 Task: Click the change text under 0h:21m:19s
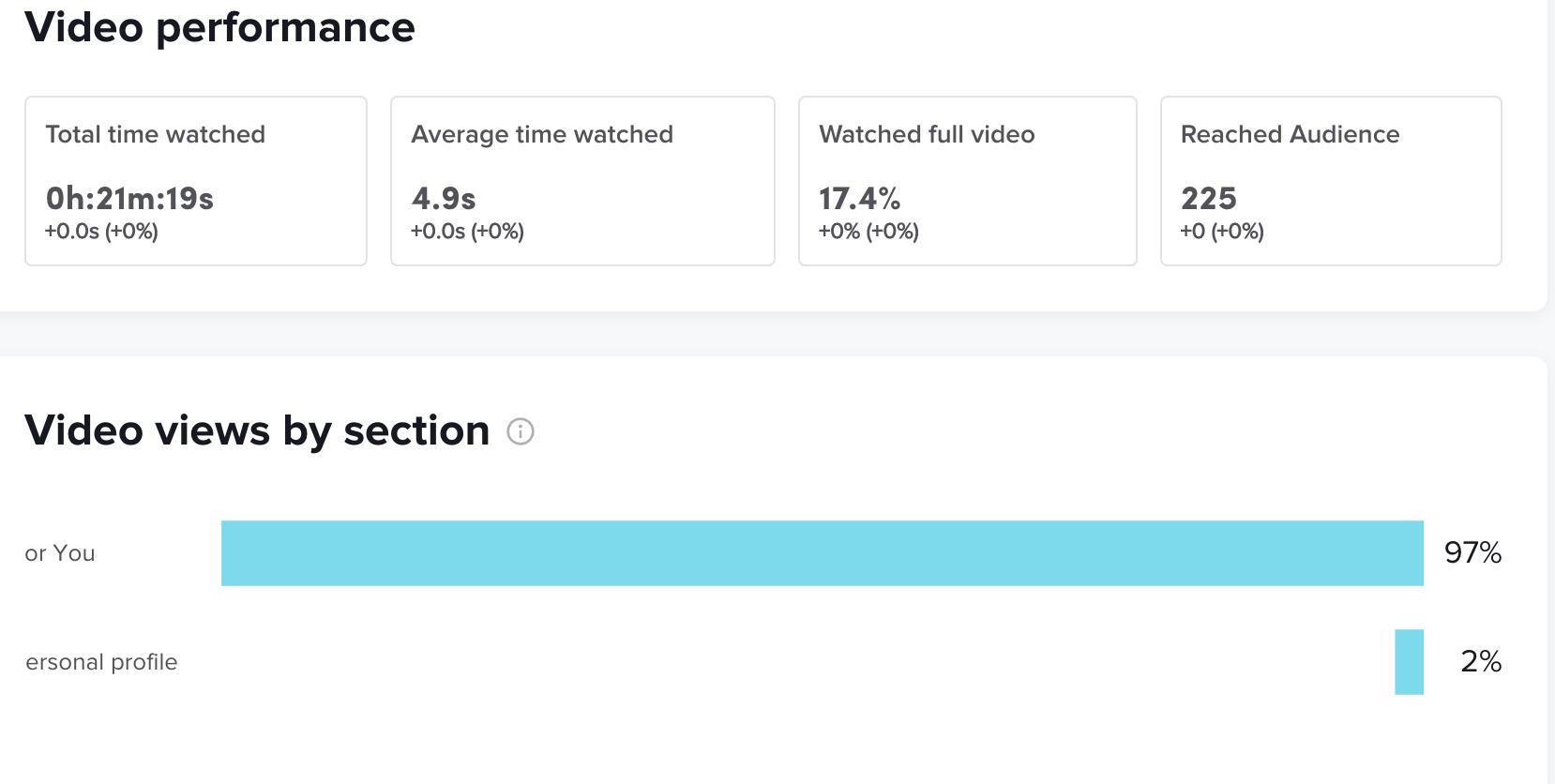coord(101,232)
